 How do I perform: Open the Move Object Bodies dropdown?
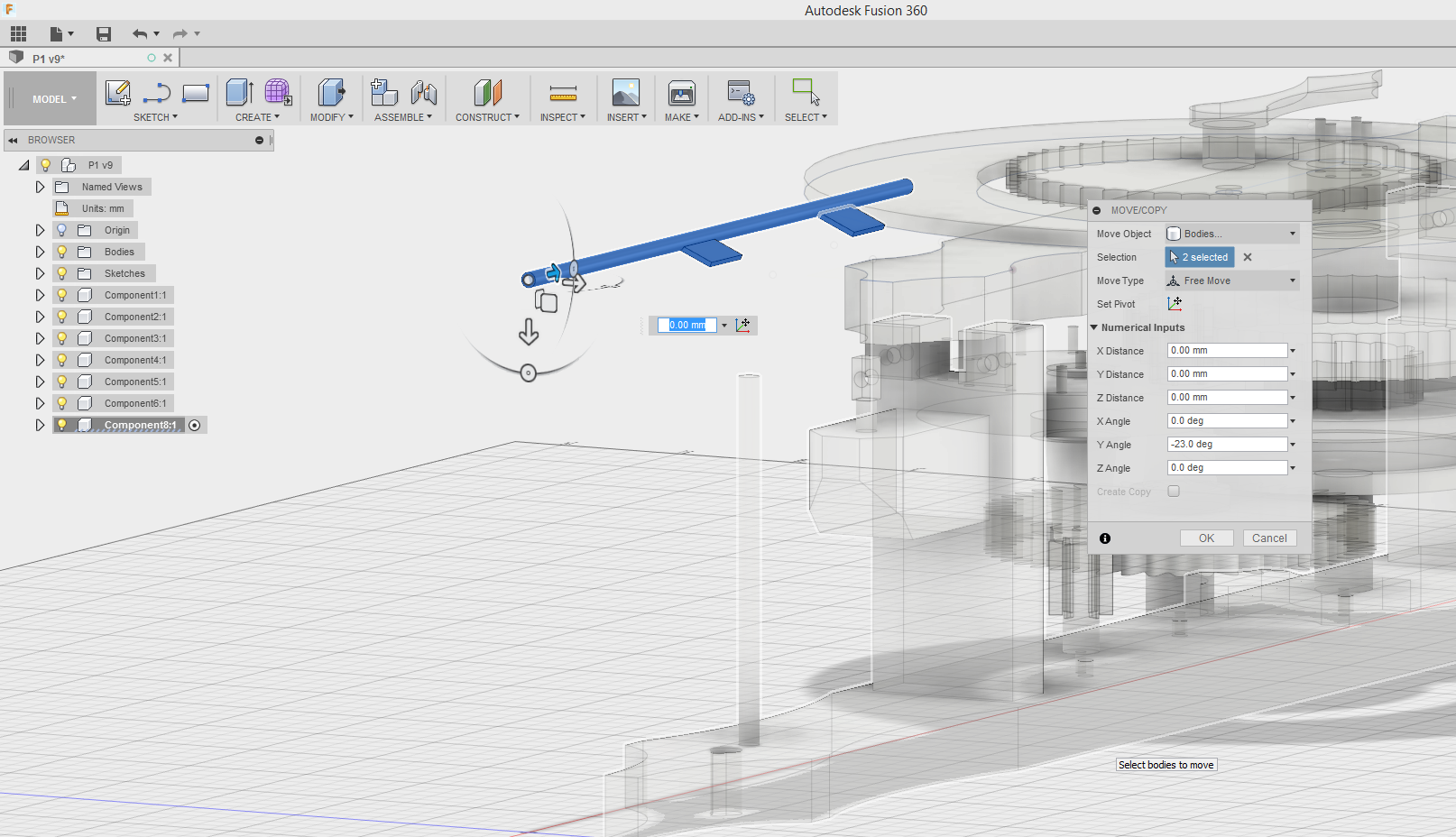click(x=1232, y=234)
